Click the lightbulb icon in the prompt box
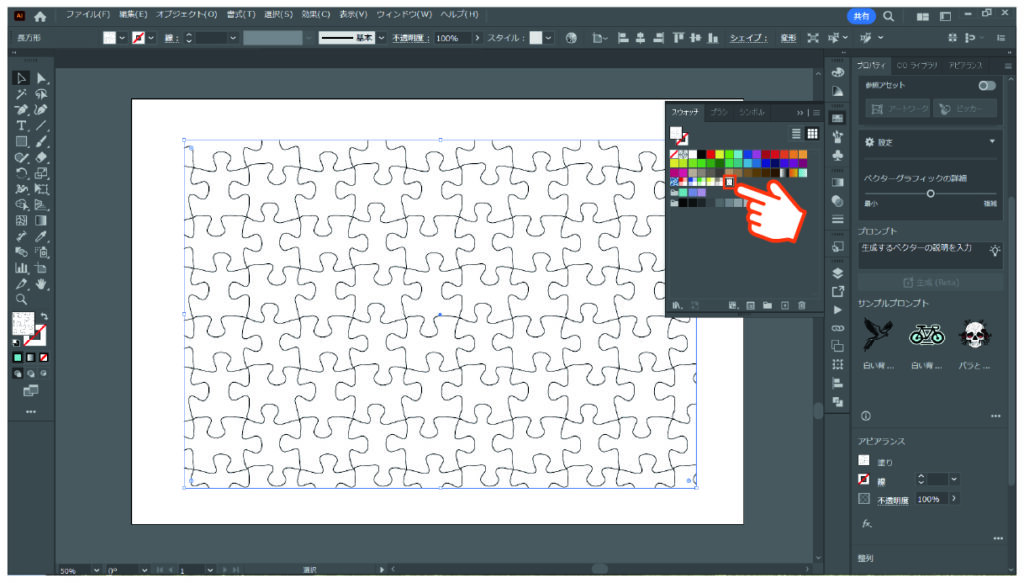Screen dimensions: 1024x583 [994, 250]
